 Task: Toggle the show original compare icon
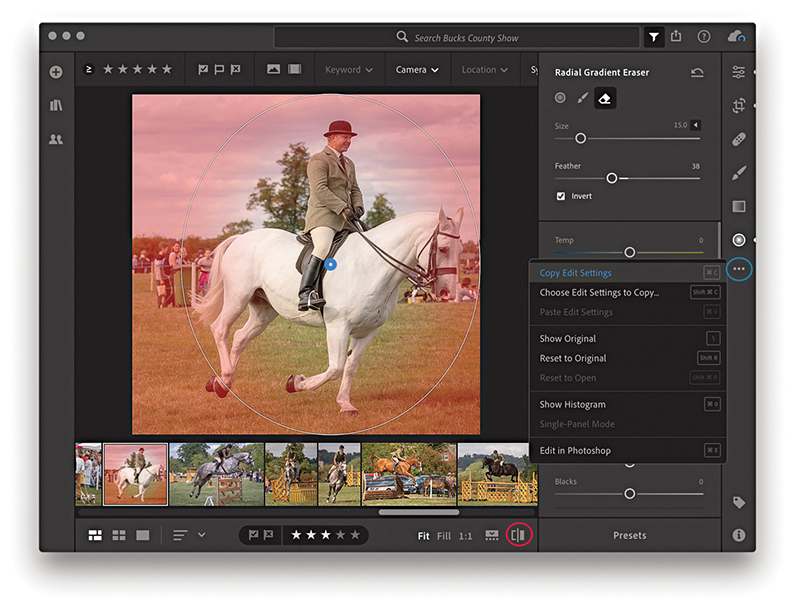click(x=518, y=535)
